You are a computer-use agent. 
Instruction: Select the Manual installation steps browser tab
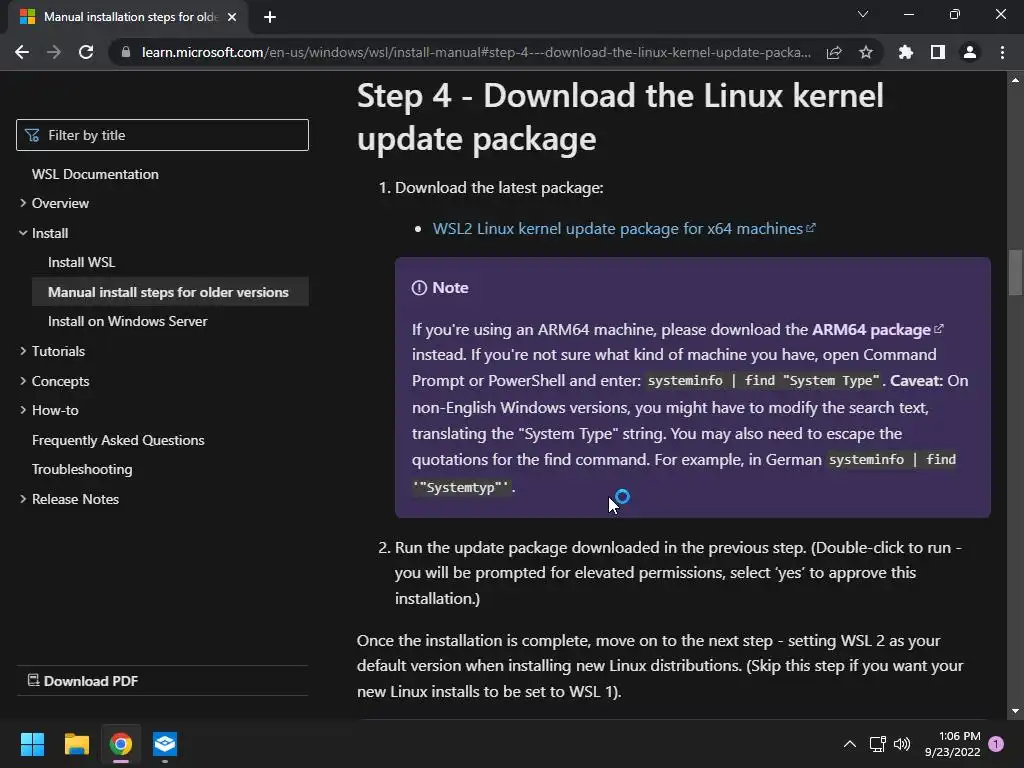128,17
